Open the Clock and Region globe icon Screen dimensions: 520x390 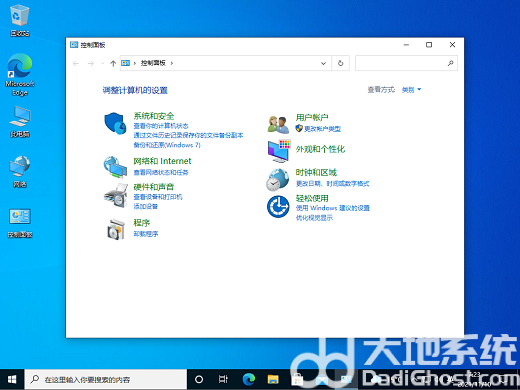pyautogui.click(x=278, y=180)
